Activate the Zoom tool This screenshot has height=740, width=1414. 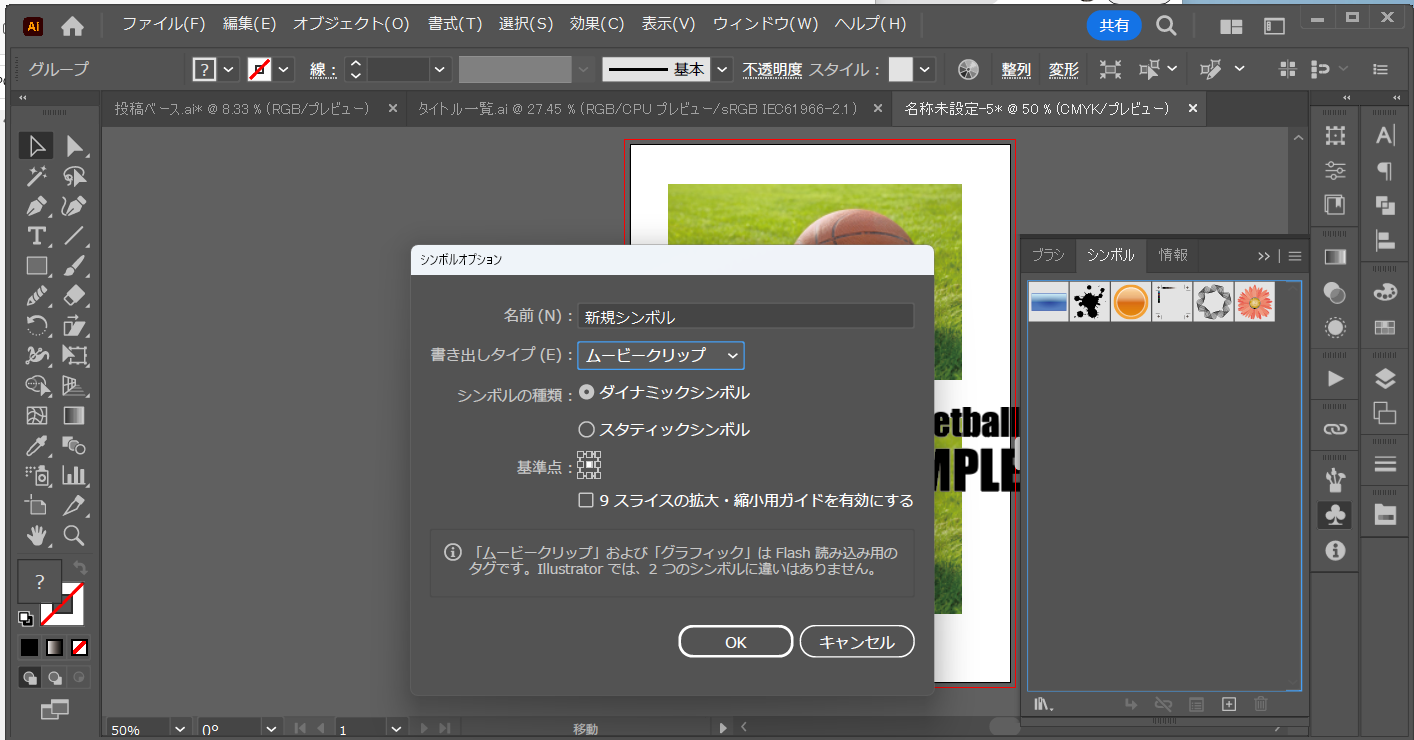(x=74, y=535)
